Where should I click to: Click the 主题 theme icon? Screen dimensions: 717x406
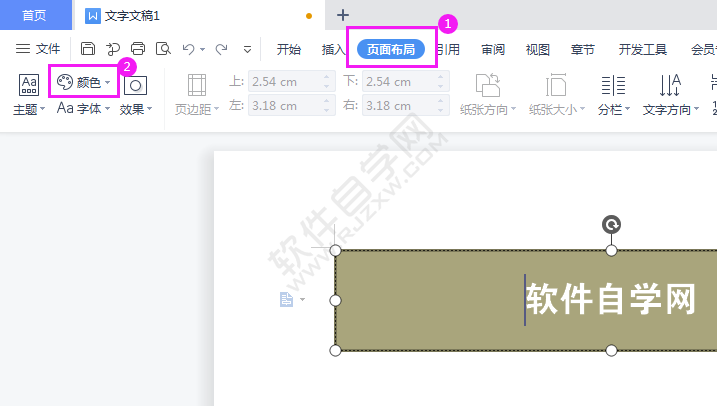[29, 85]
